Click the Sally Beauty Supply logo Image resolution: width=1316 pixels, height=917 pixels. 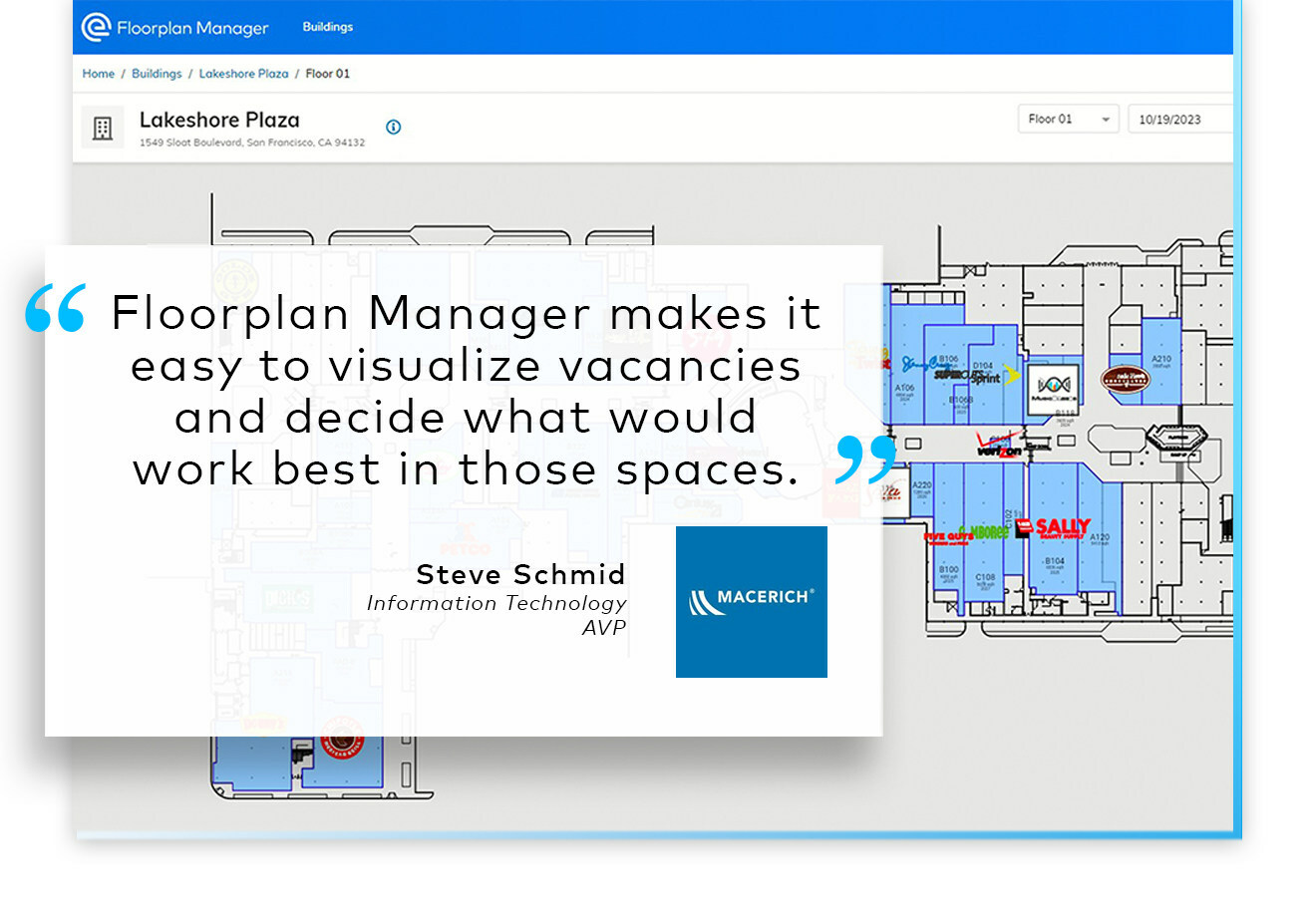point(1055,527)
